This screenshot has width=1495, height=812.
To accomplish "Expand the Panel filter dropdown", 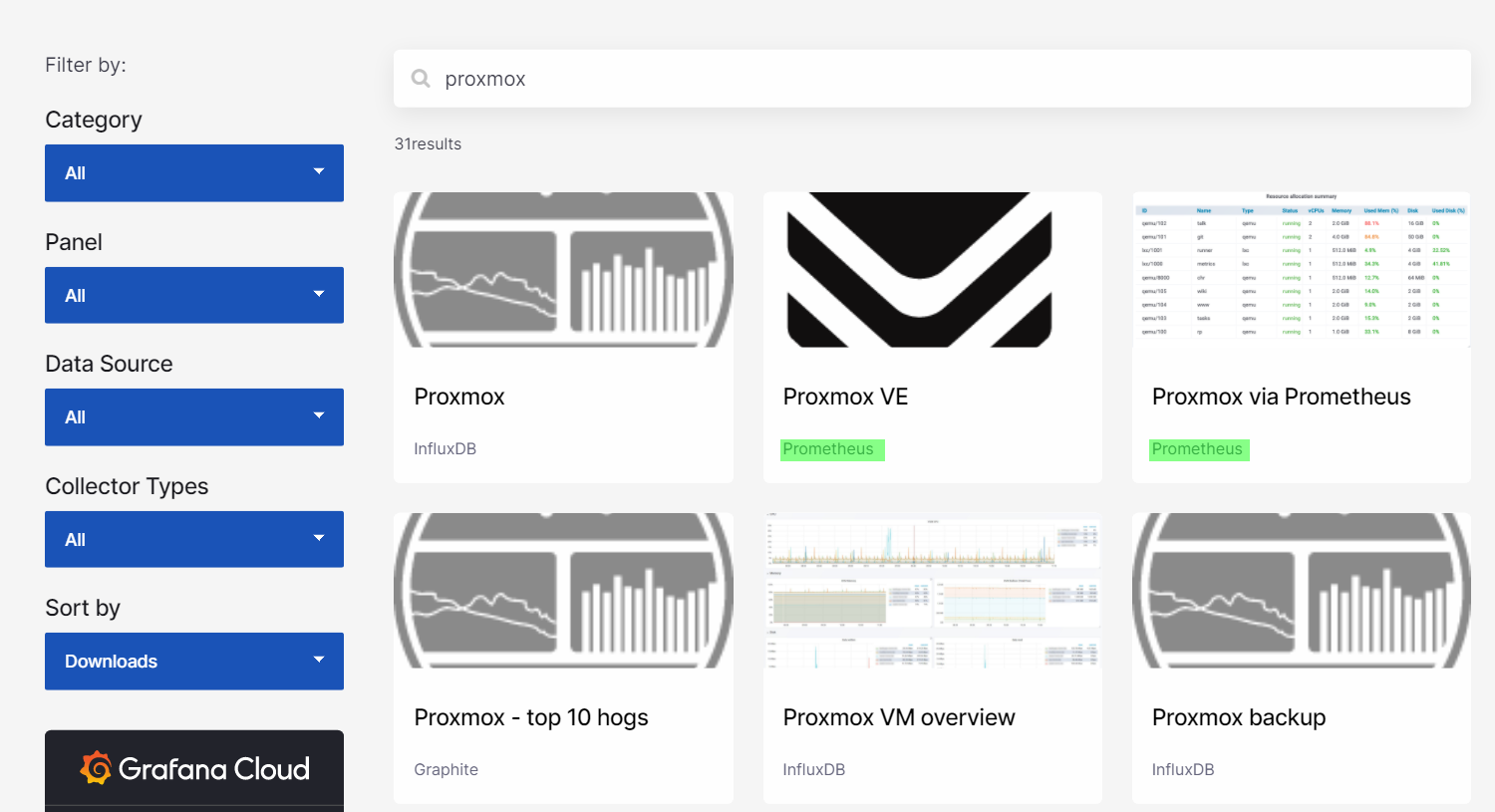I will click(x=194, y=295).
